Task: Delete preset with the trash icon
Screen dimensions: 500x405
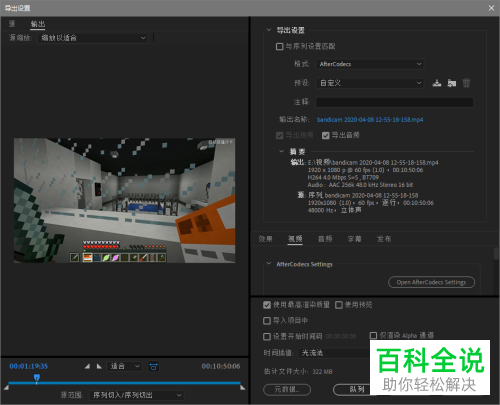Action: coord(466,83)
